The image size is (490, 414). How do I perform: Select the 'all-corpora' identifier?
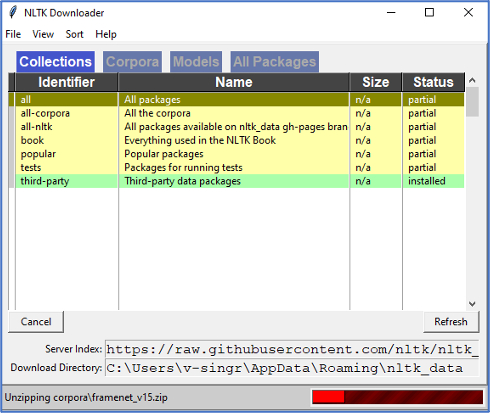click(x=45, y=113)
